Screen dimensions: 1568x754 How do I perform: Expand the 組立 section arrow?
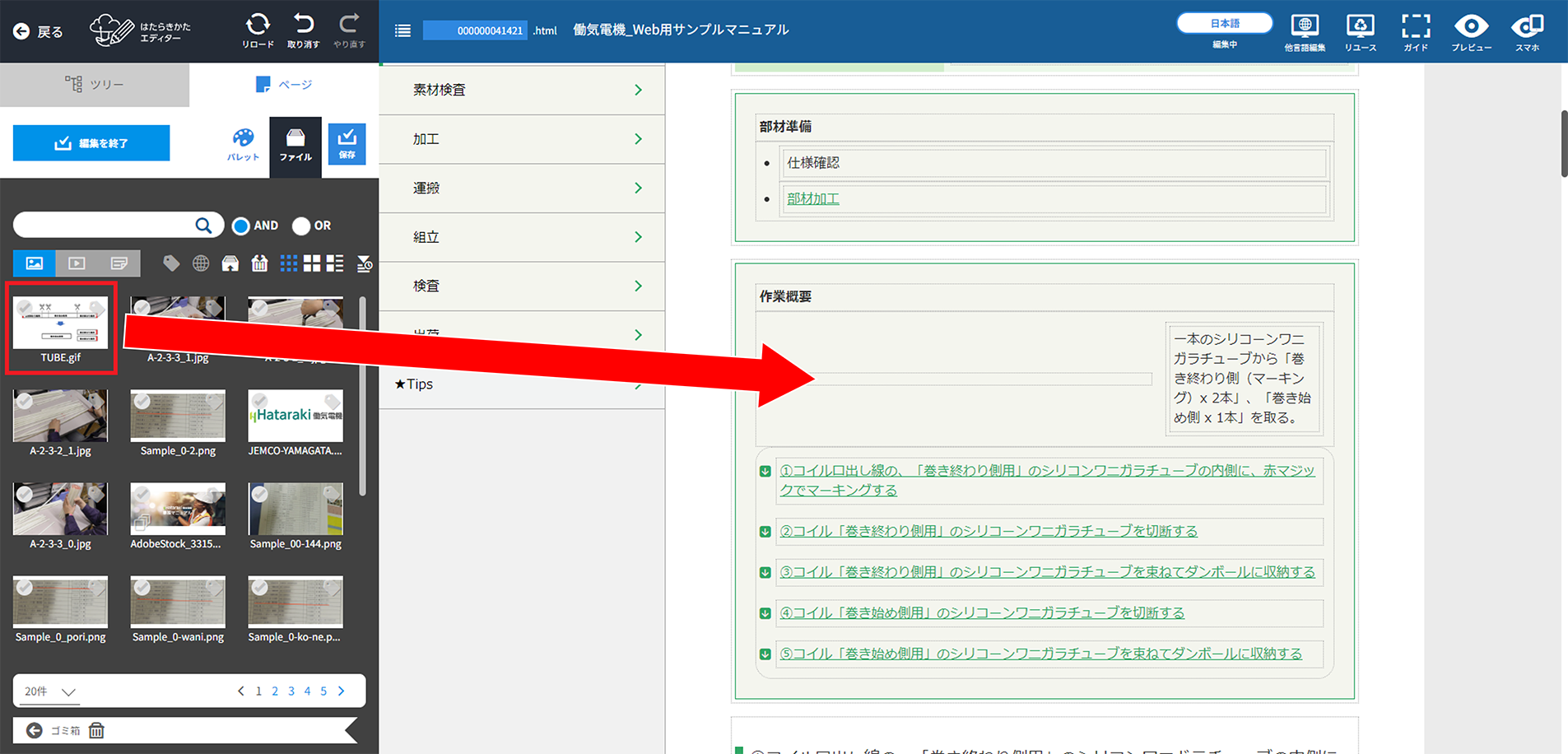638,237
